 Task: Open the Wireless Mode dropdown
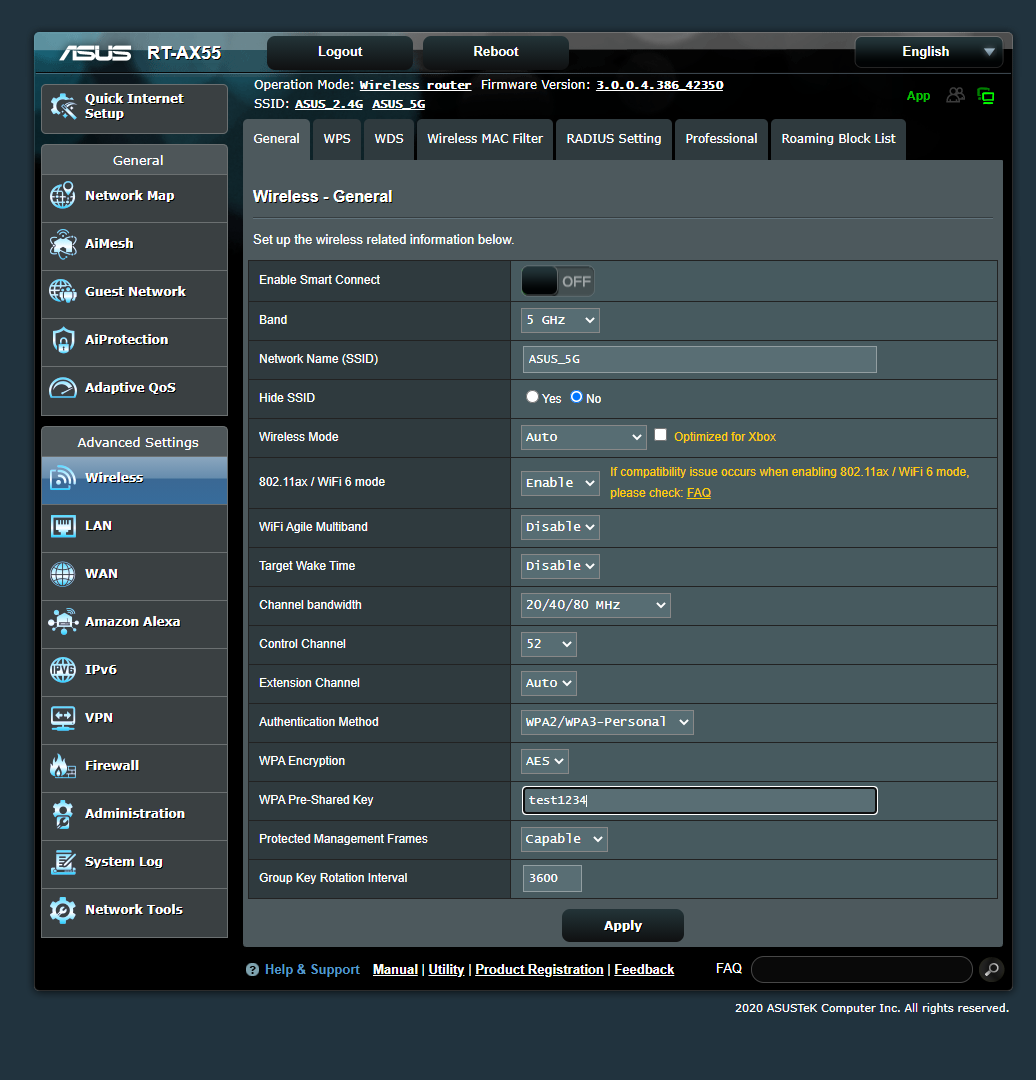click(583, 437)
